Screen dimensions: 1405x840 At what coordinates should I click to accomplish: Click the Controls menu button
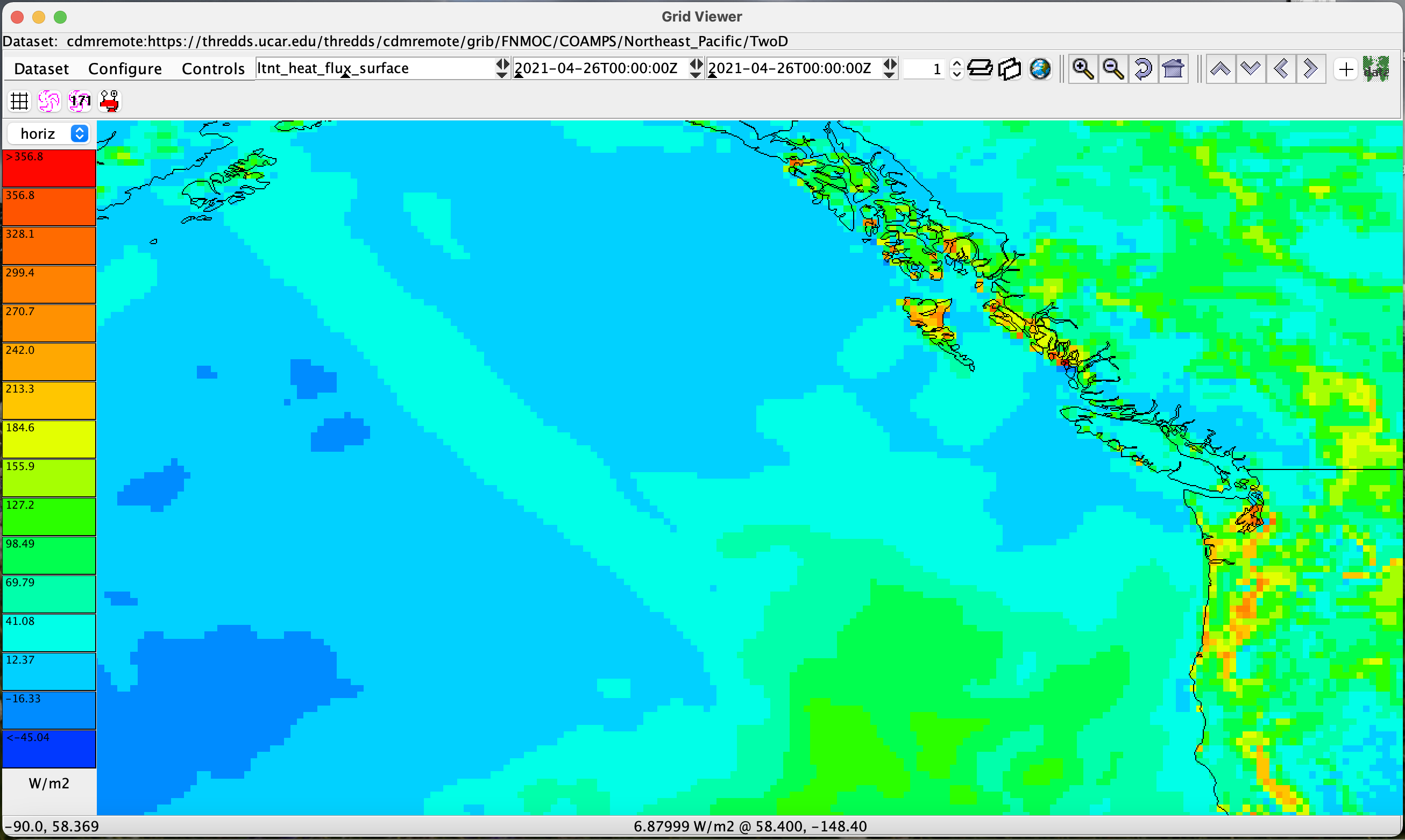[x=213, y=68]
